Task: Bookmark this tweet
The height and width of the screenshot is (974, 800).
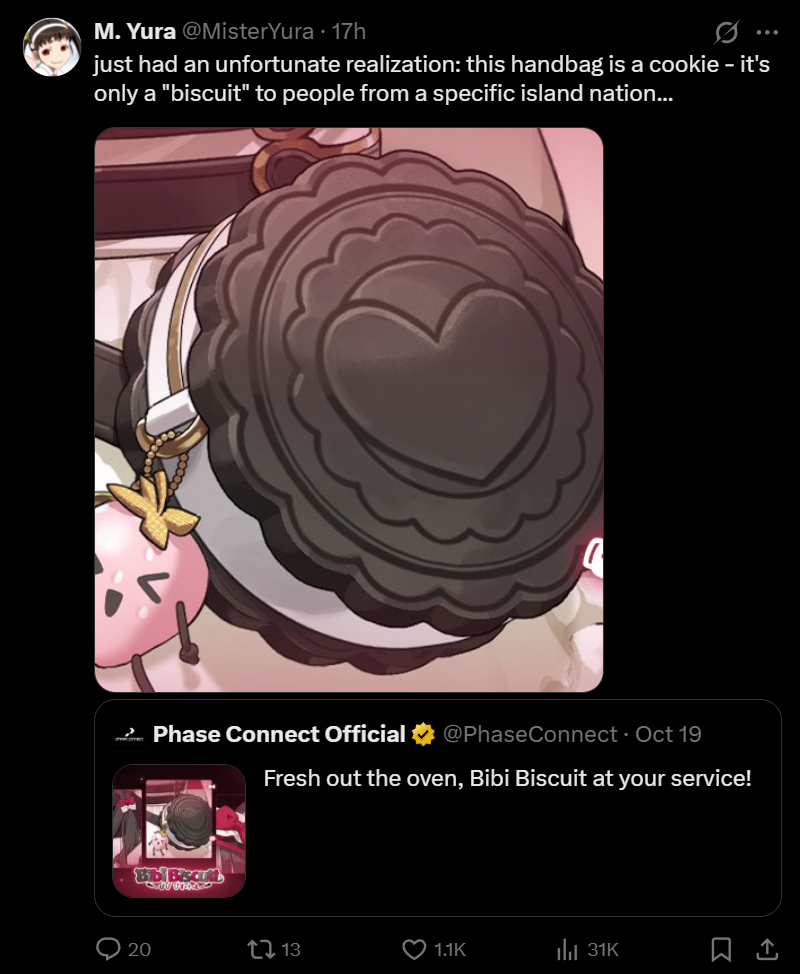Action: pos(720,949)
